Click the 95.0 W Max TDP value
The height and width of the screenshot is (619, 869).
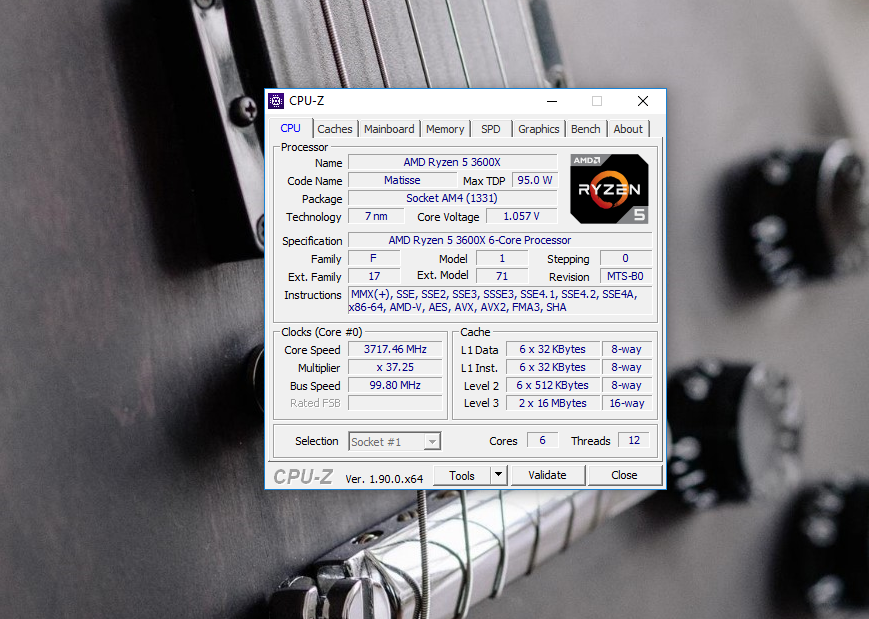coord(535,180)
